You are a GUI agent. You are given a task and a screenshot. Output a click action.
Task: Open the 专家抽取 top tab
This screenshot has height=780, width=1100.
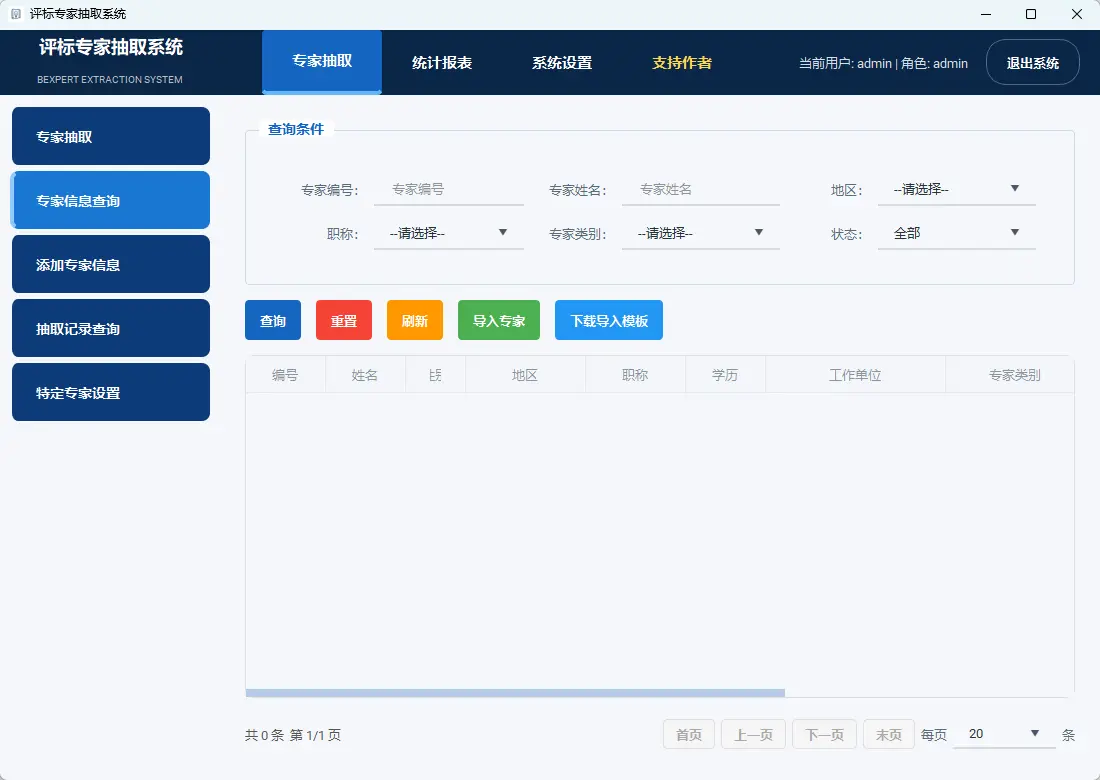point(322,62)
